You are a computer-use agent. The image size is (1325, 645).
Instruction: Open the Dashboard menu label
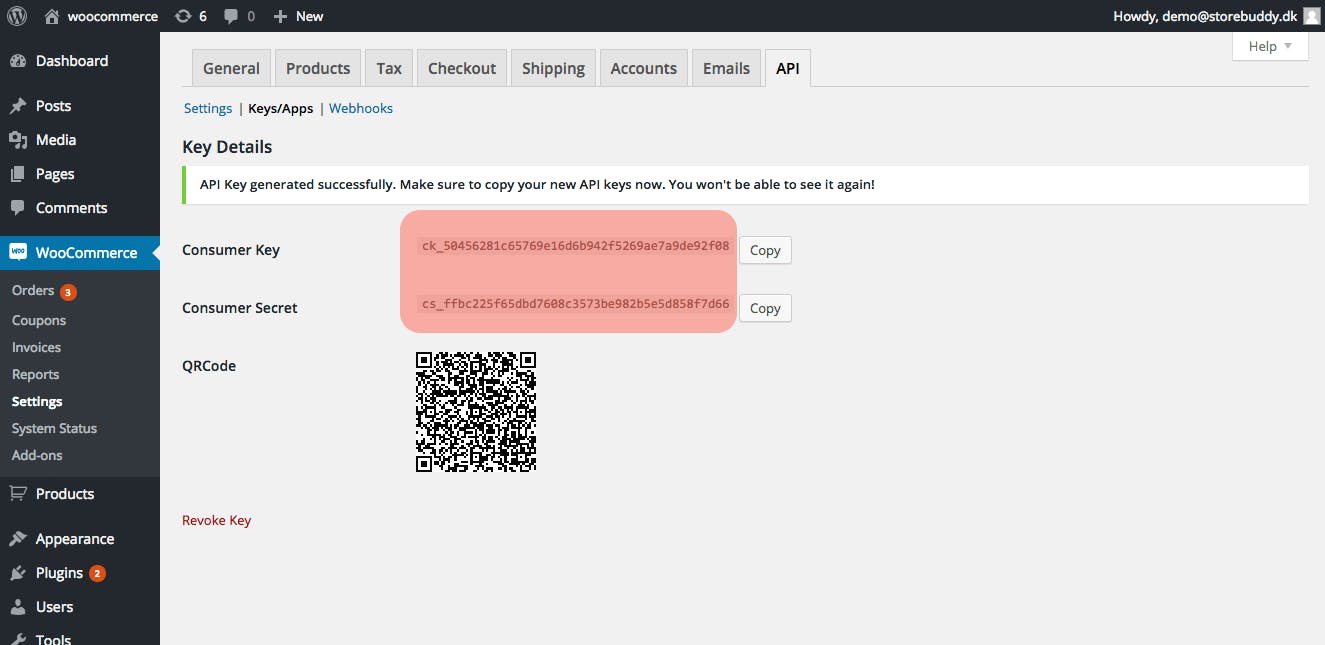72,61
